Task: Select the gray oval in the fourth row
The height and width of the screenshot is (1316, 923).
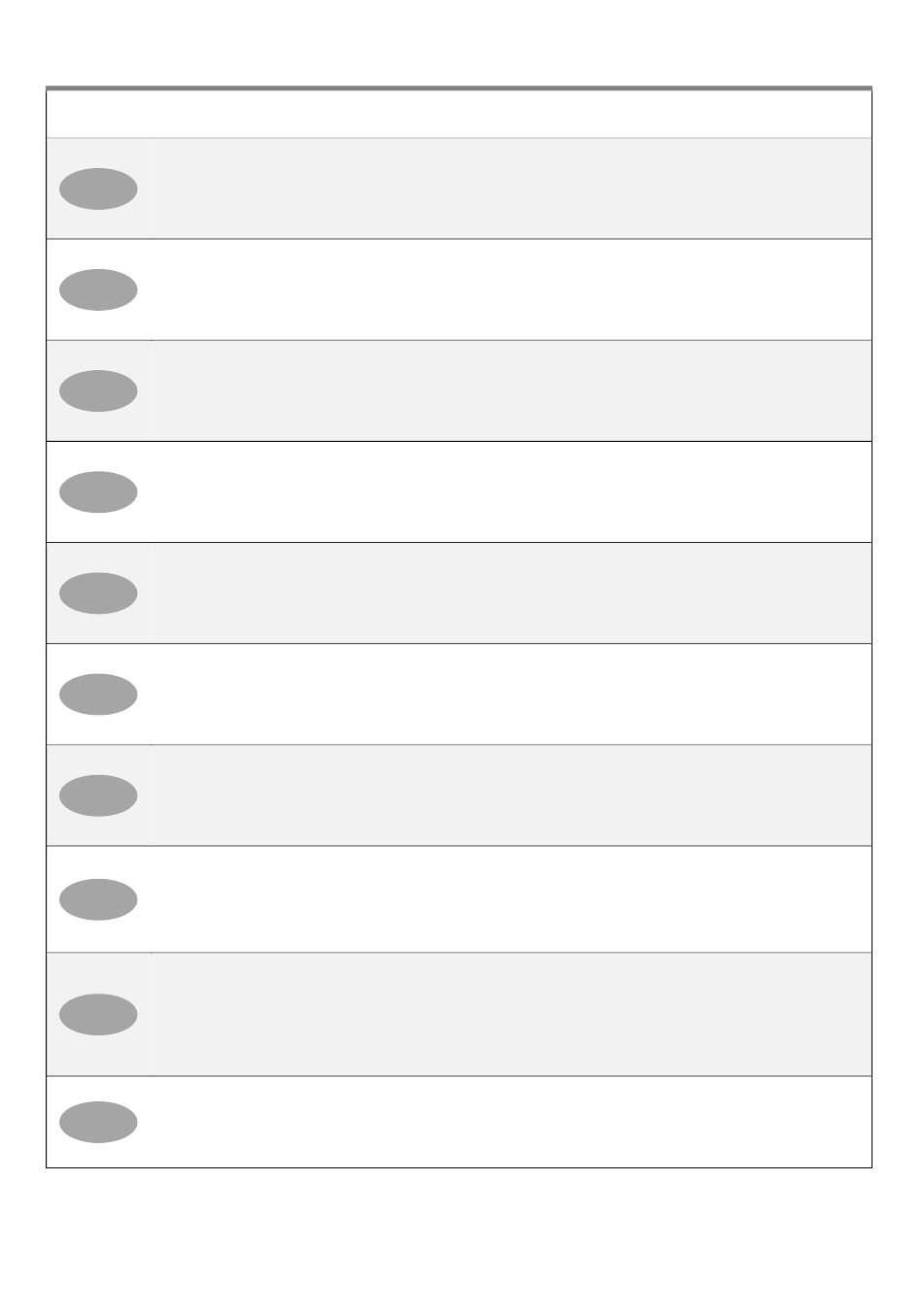Action: [x=98, y=491]
